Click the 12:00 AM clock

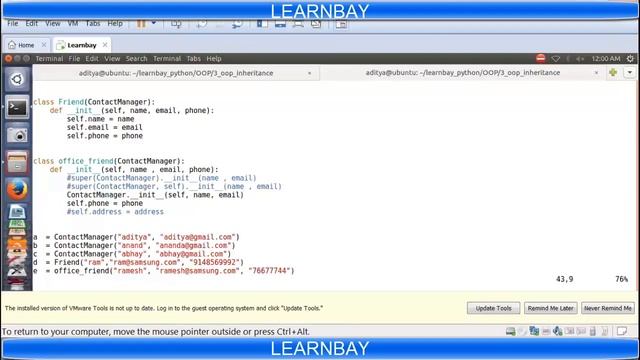(606, 59)
